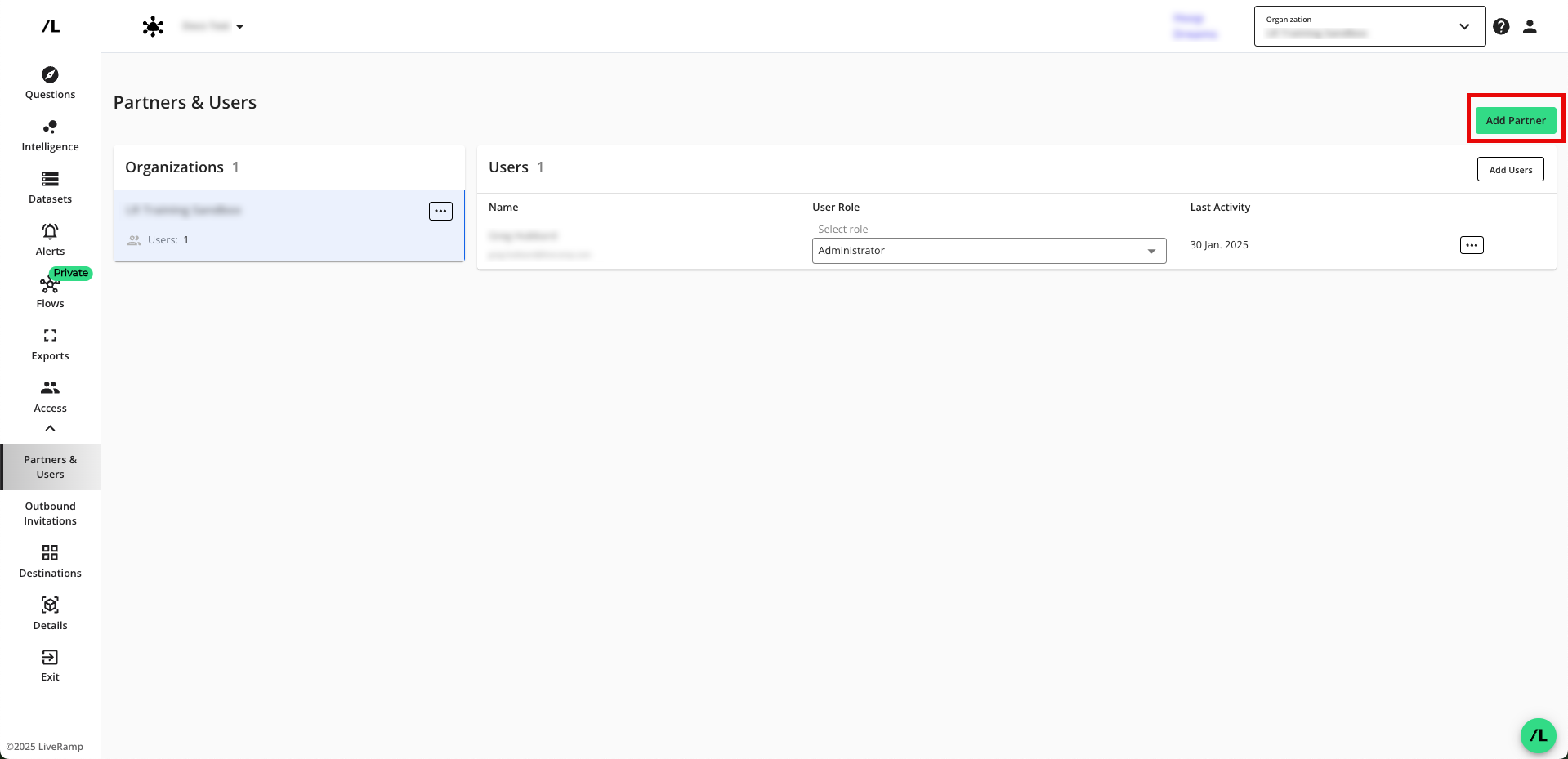Open the Alerts bell icon
Viewport: 1568px width, 759px height.
coord(50,232)
